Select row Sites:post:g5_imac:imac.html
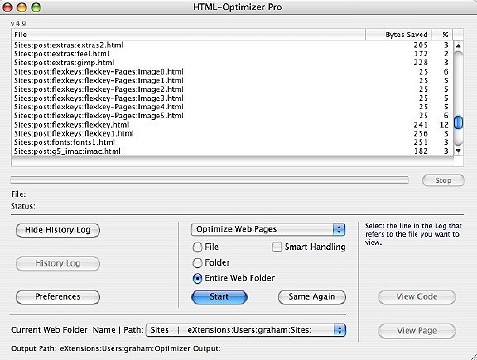The image size is (477, 360). [232, 151]
